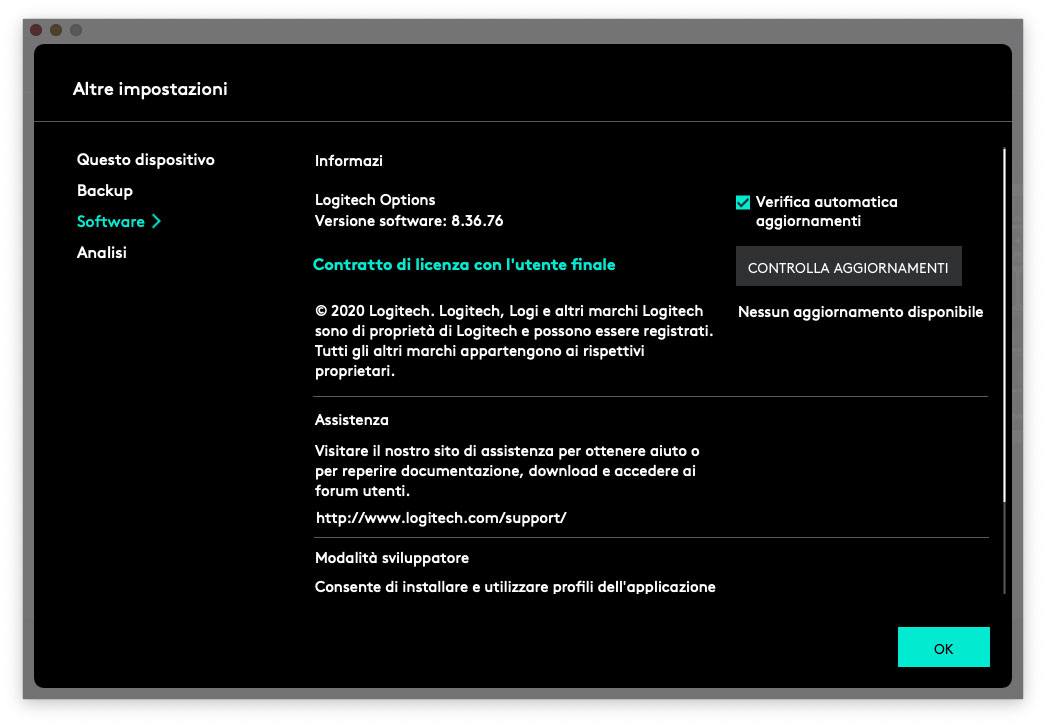This screenshot has height=726, width=1046.
Task: Click the Logitech Options label
Action: (x=375, y=200)
